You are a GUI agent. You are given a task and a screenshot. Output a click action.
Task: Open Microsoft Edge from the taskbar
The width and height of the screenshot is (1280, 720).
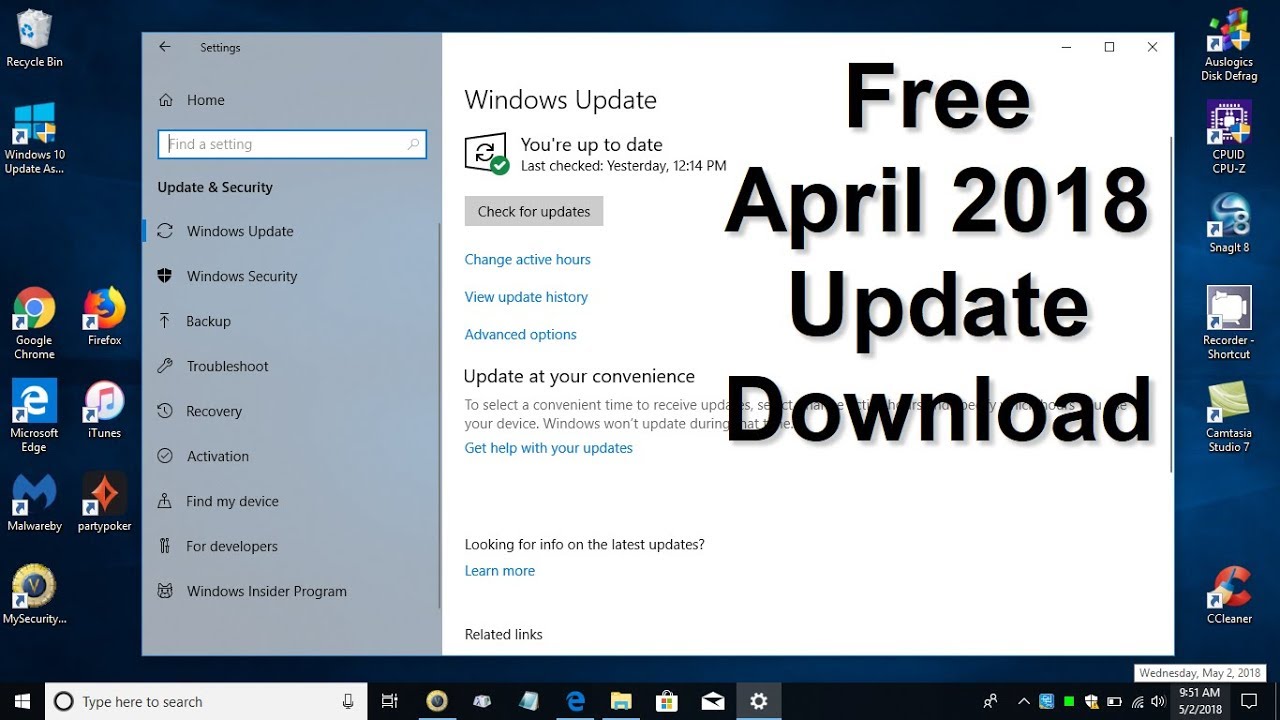point(575,701)
